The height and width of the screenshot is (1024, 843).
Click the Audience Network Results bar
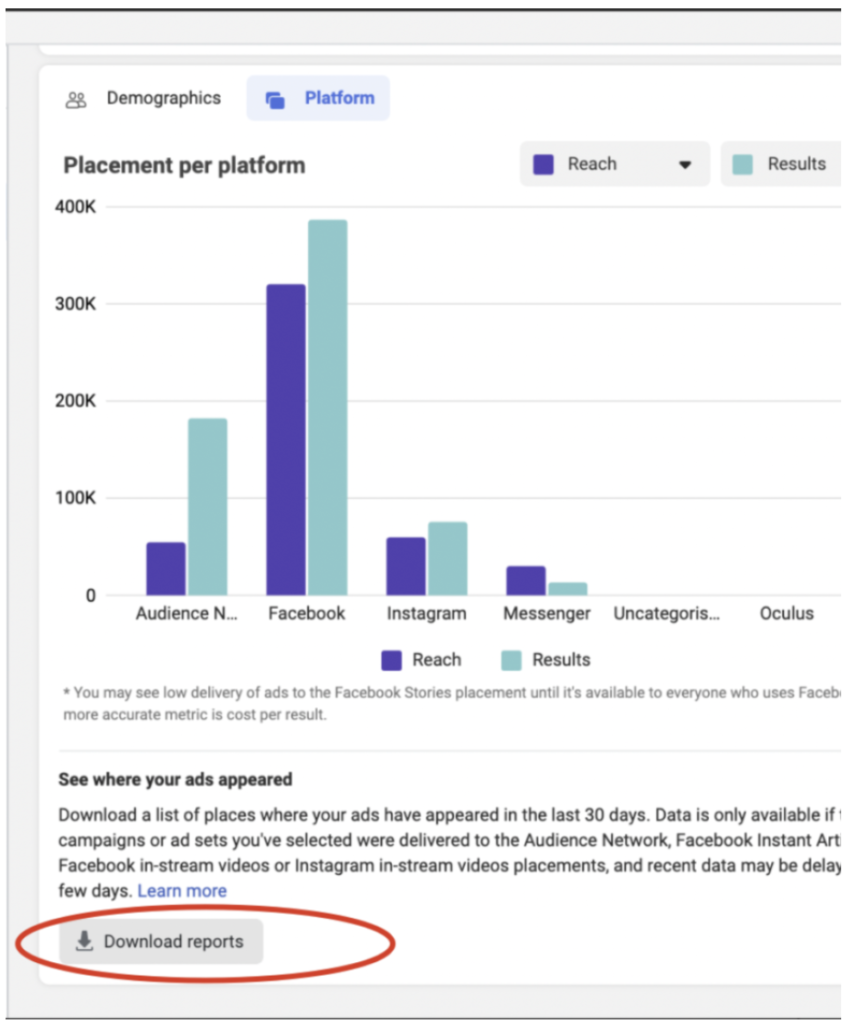pyautogui.click(x=207, y=507)
